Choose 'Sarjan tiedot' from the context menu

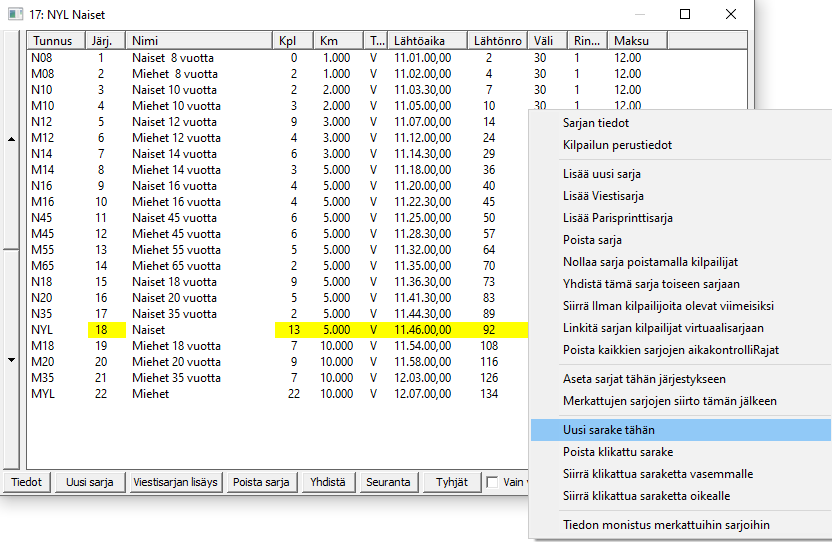[596, 123]
